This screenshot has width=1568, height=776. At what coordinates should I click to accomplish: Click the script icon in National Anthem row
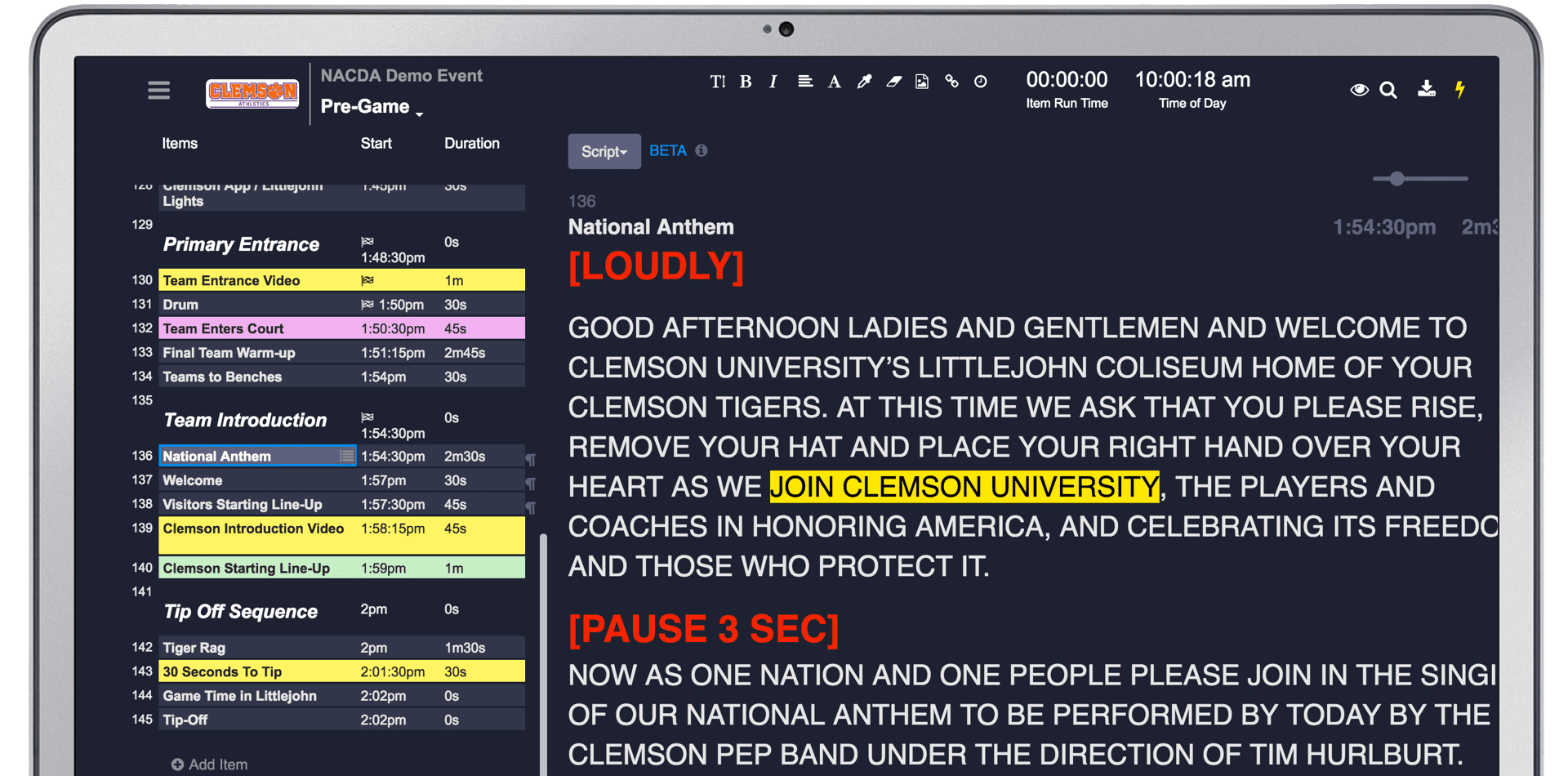(347, 456)
